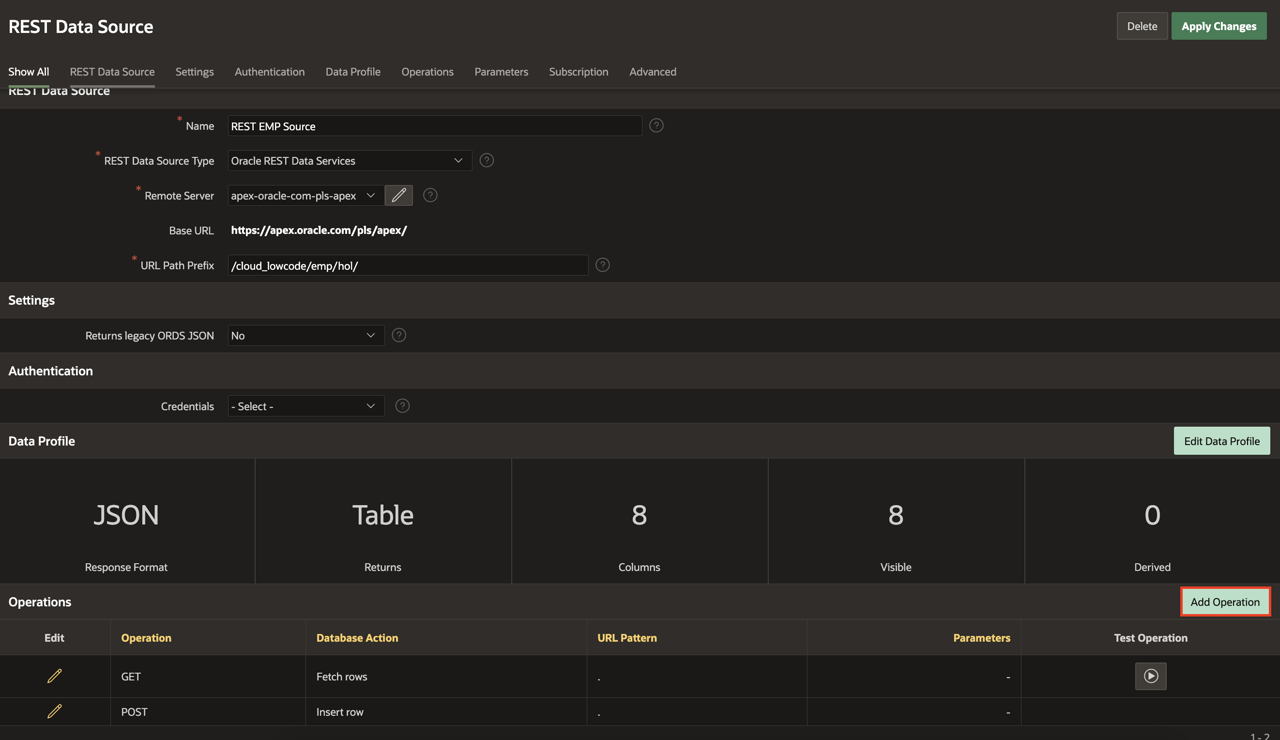Open help icon next to Credentials
Screen dimensions: 1280x740
point(402,406)
